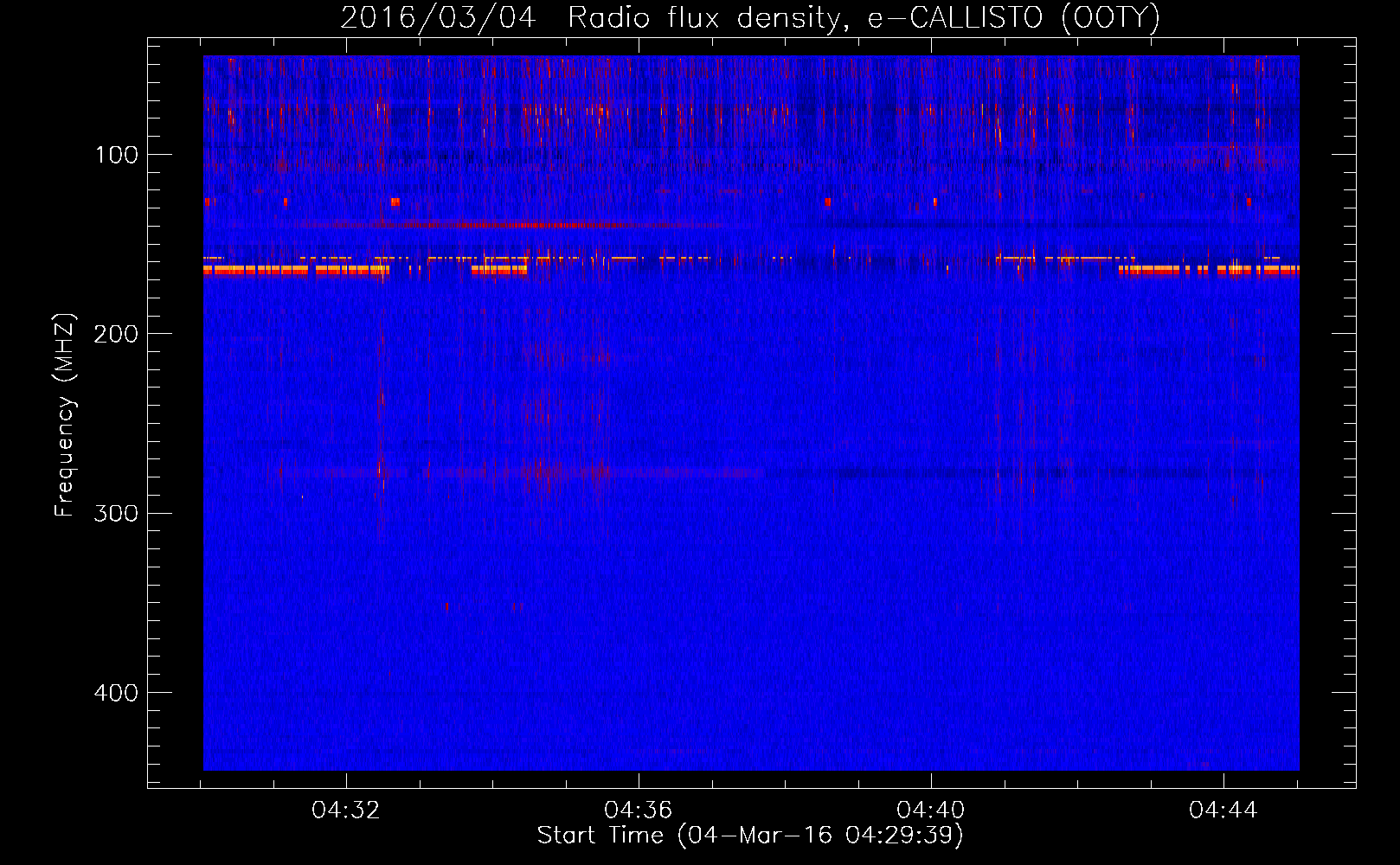Click the 04:40 time tick label
This screenshot has height=865, width=1400.
pyautogui.click(x=931, y=811)
